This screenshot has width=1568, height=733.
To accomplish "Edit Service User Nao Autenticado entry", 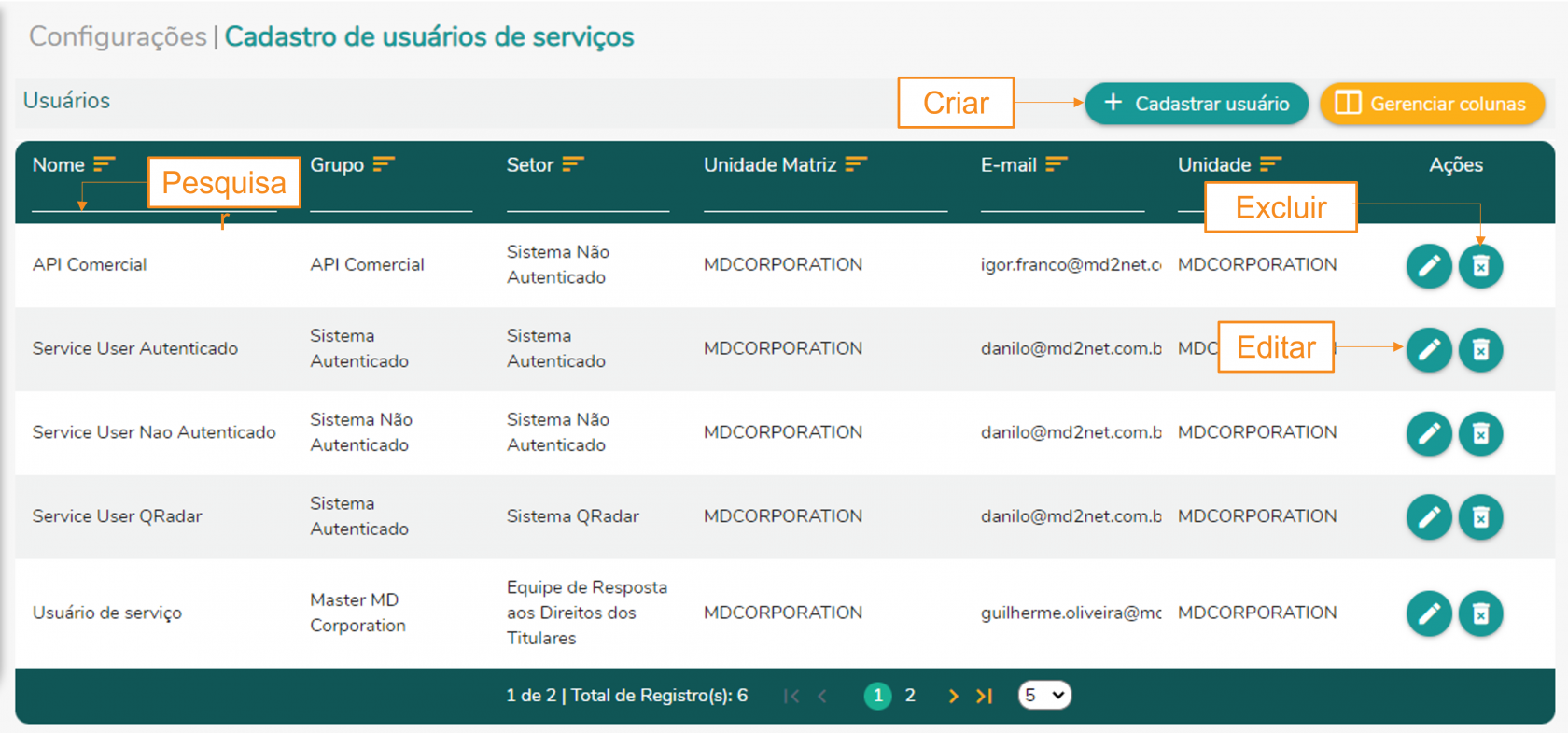I will [1429, 433].
